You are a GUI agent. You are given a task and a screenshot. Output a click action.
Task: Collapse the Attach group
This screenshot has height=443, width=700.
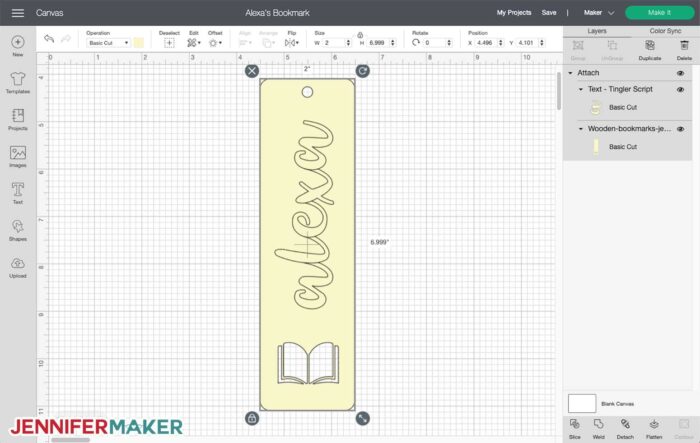(x=570, y=73)
